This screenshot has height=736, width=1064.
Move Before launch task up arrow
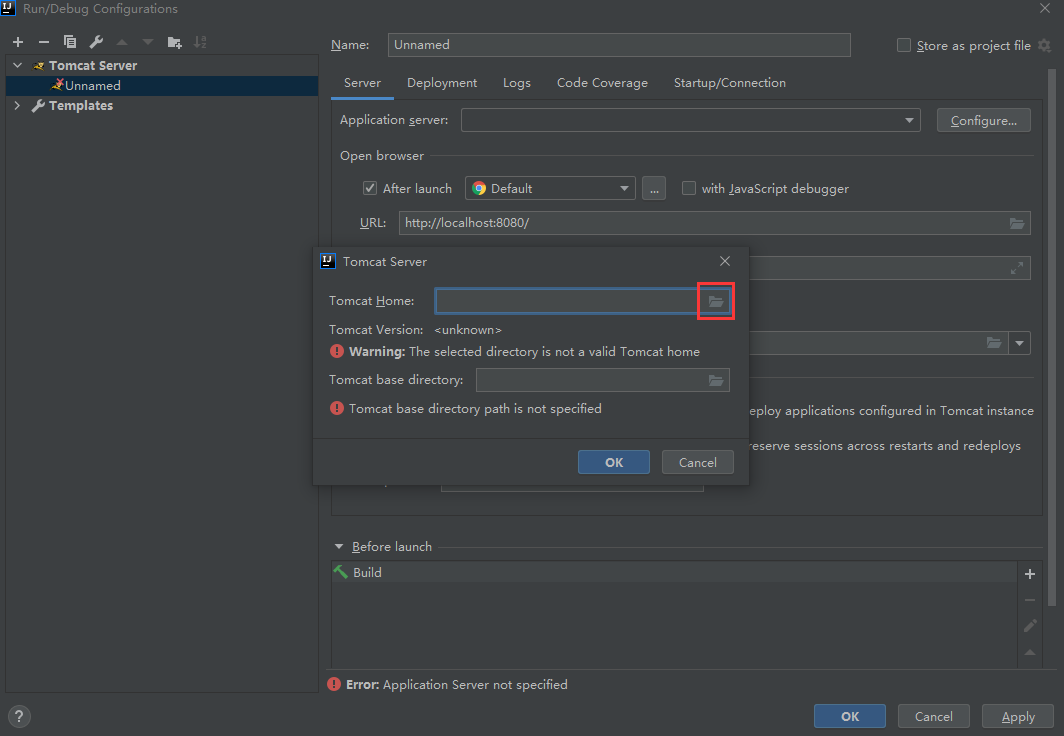[x=1029, y=652]
